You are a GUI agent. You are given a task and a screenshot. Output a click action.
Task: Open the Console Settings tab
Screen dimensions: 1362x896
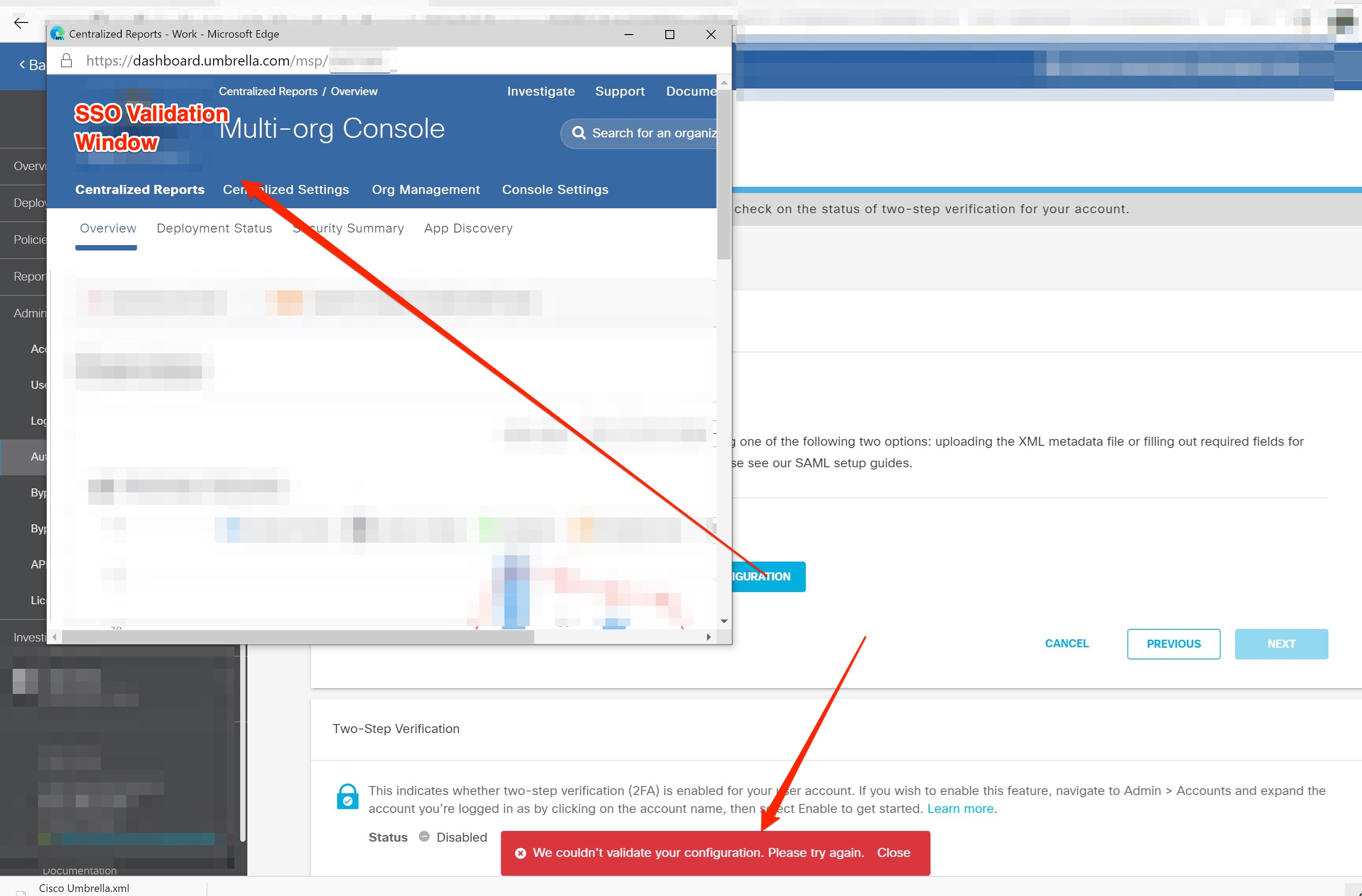555,189
